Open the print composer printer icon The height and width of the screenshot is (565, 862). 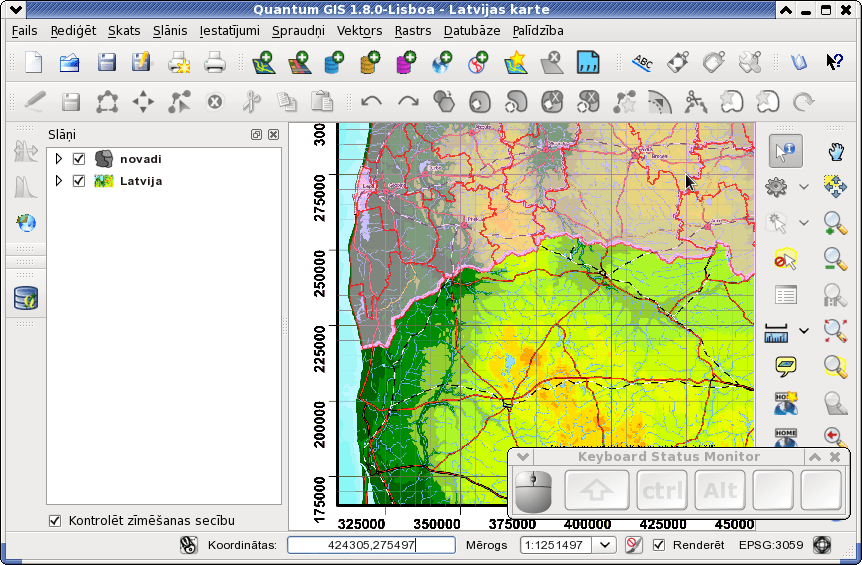point(215,63)
